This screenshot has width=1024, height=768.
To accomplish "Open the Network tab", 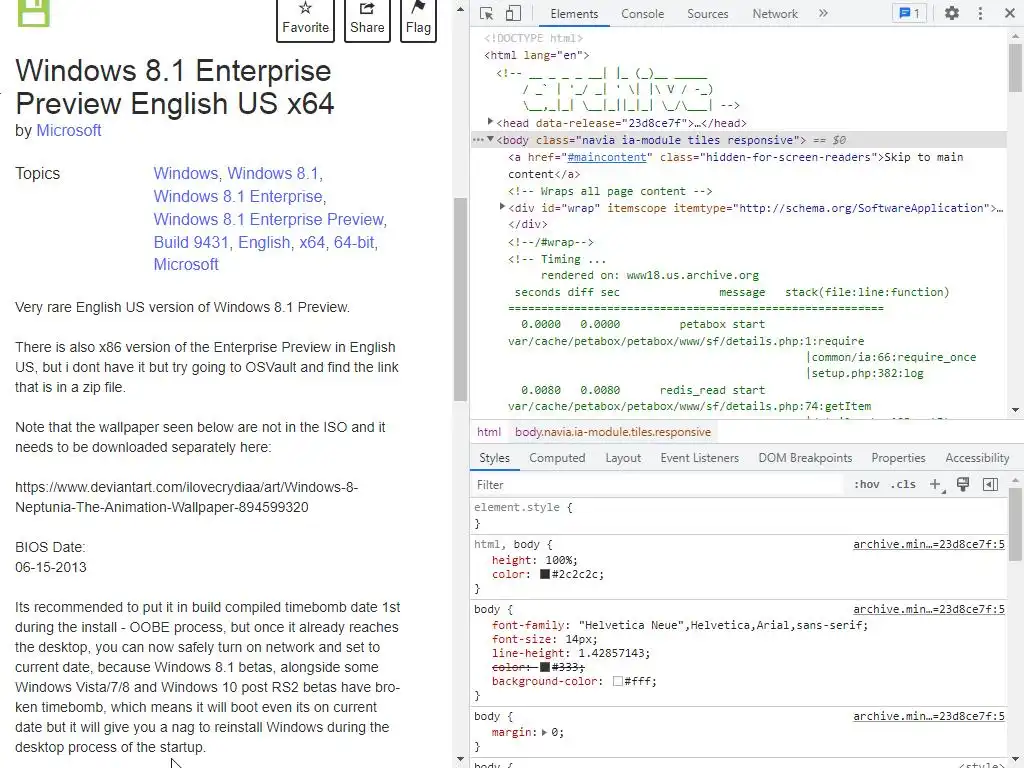I will 775,14.
